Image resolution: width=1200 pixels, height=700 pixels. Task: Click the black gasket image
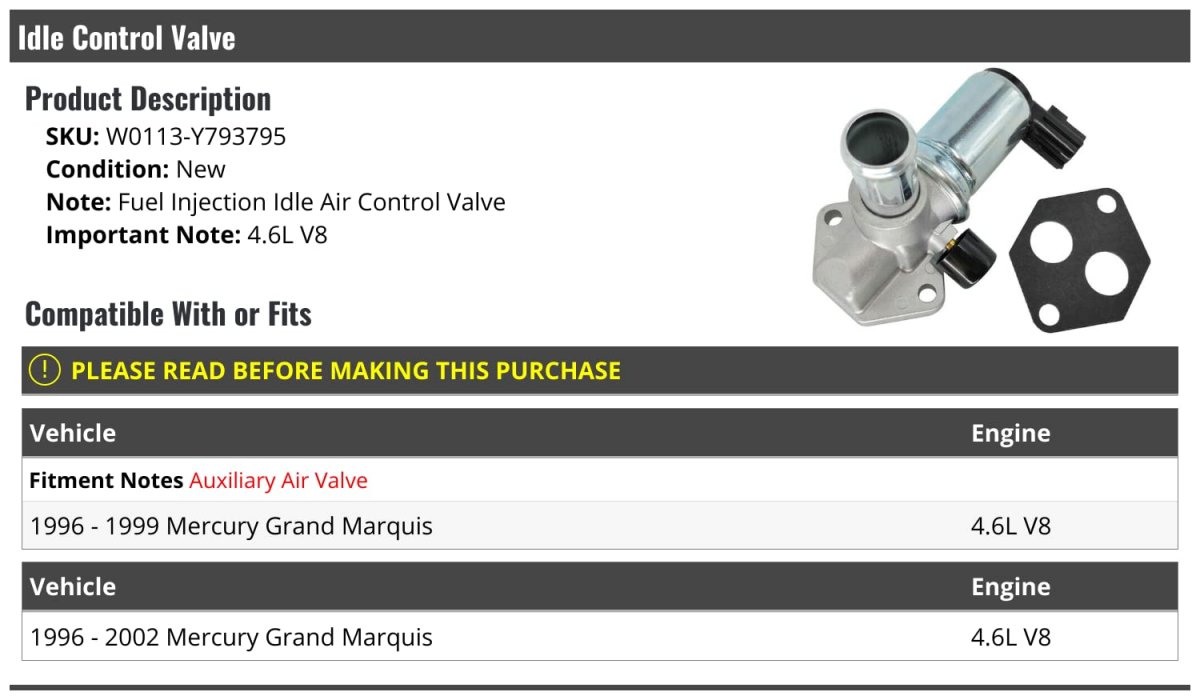pyautogui.click(x=1080, y=262)
